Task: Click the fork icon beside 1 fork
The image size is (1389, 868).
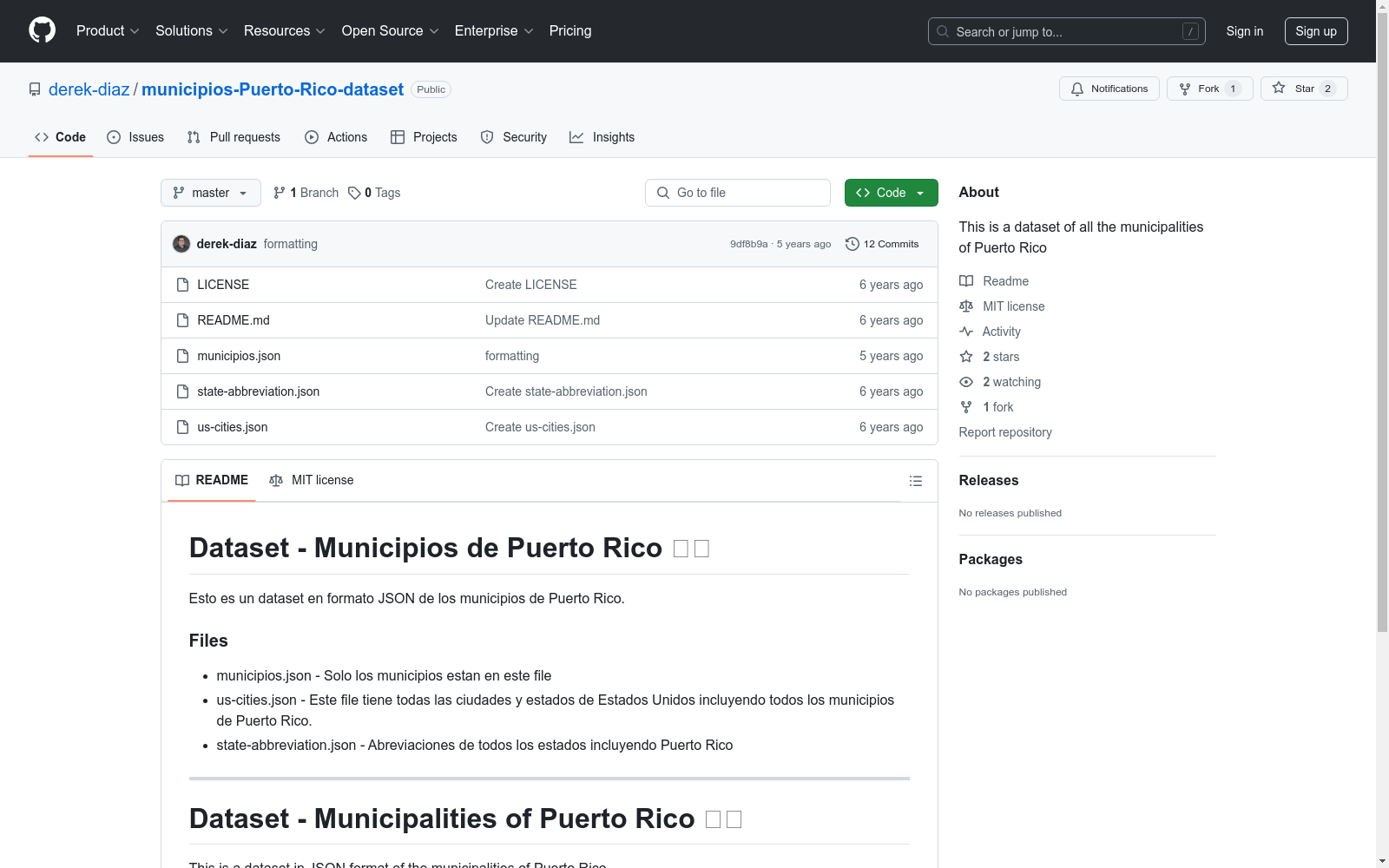Action: (x=966, y=407)
